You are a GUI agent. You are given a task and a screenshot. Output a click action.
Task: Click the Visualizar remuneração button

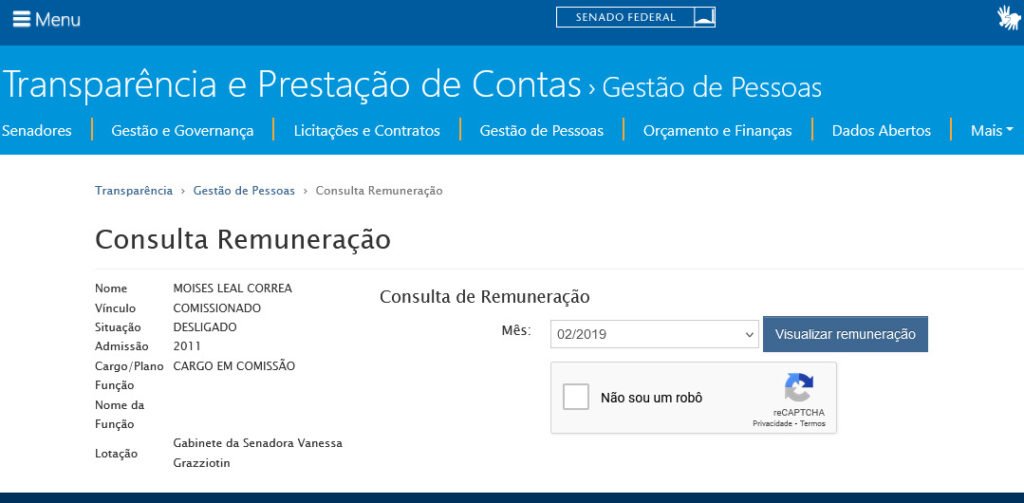[845, 334]
